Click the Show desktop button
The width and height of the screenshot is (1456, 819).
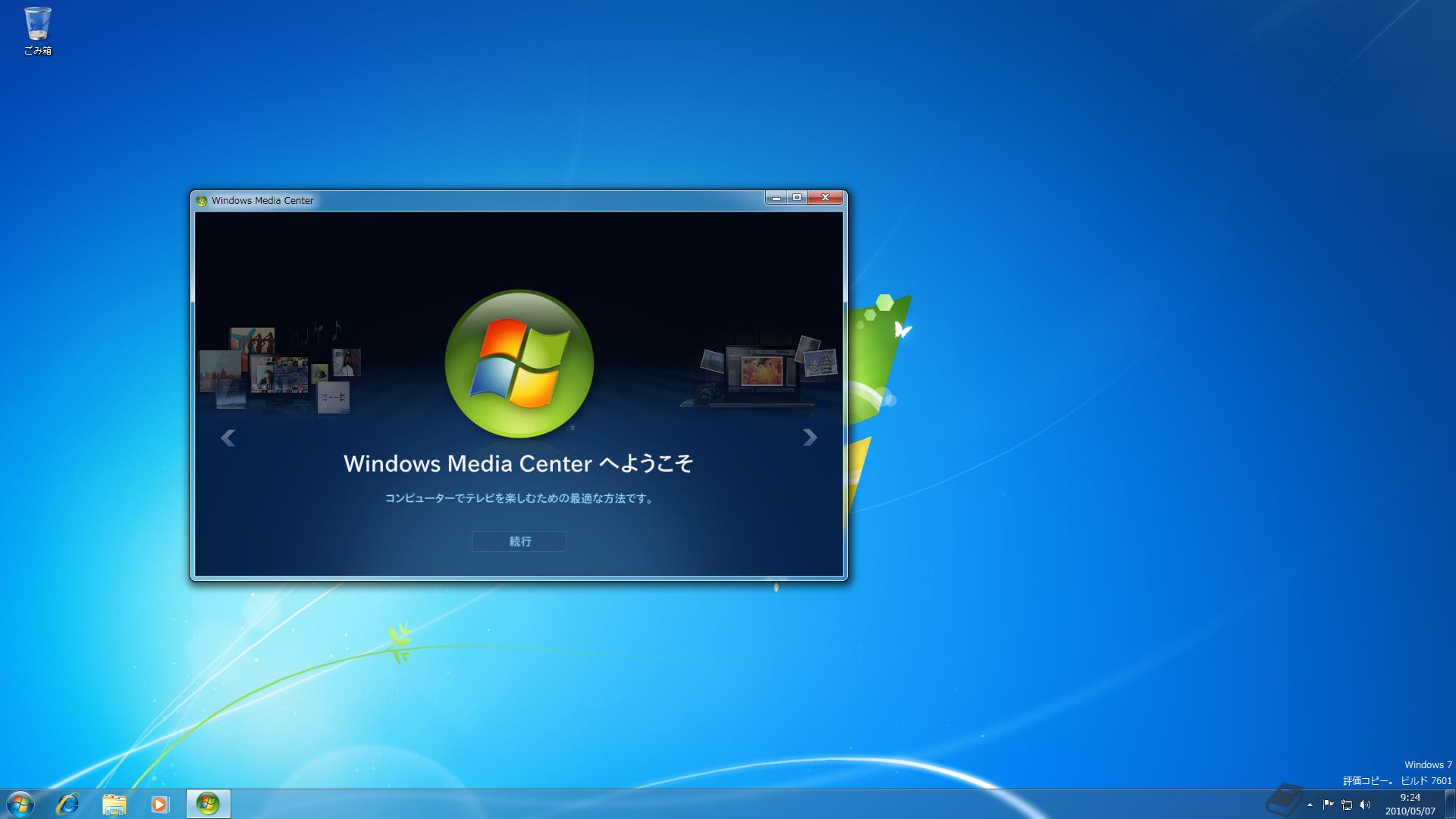click(1450, 804)
